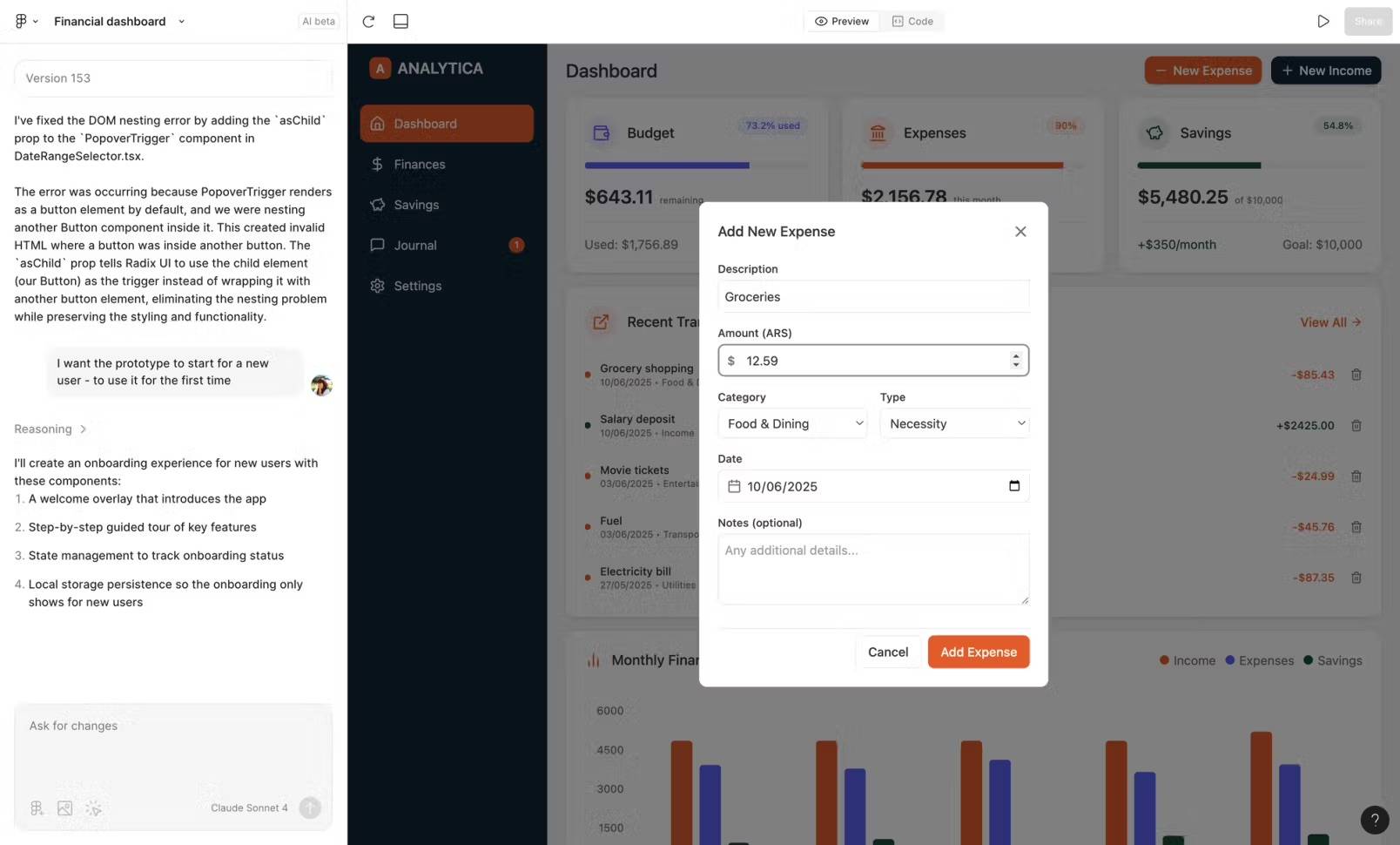Click the refresh preview icon

(x=368, y=21)
